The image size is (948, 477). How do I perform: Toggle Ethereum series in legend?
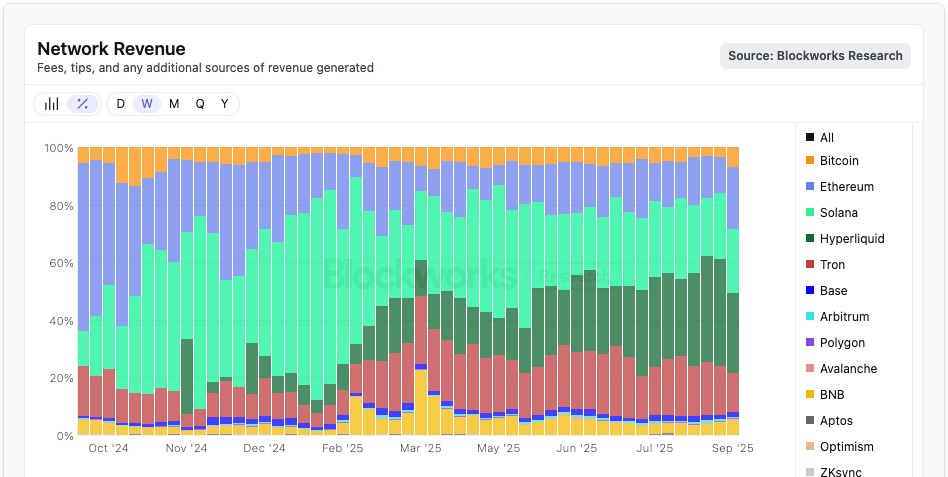840,187
